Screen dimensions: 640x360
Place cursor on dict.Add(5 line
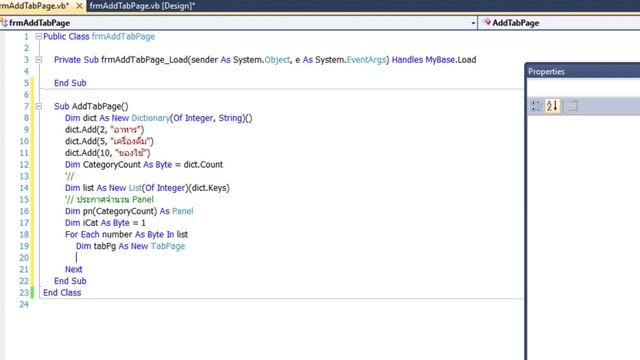(x=109, y=141)
